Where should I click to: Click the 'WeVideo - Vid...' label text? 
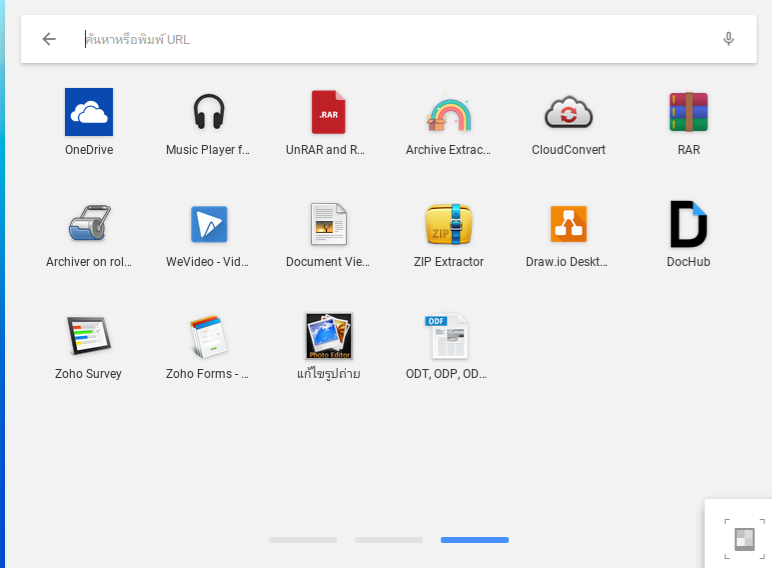point(207,261)
